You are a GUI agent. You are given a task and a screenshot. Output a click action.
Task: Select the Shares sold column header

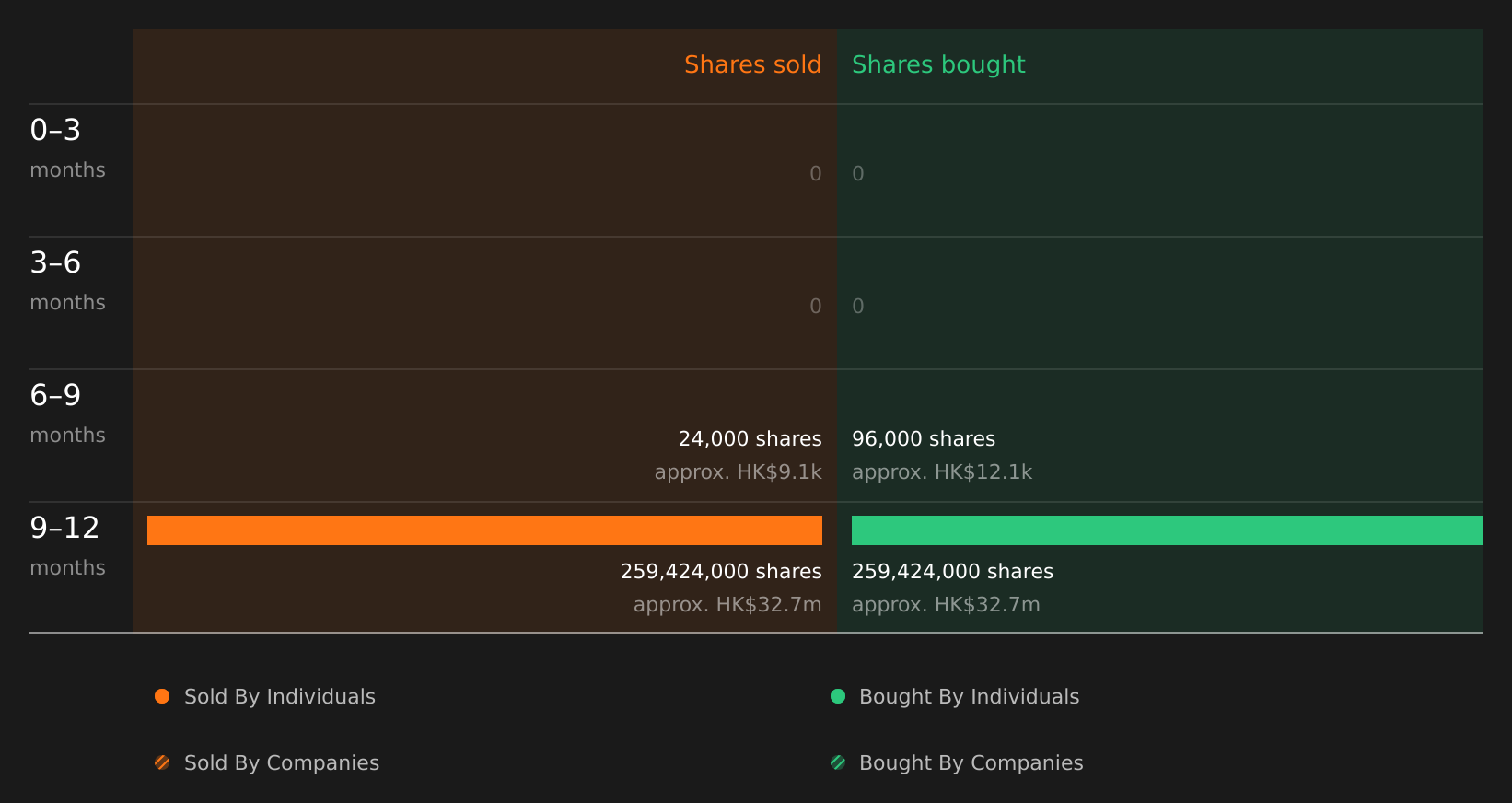click(x=752, y=64)
